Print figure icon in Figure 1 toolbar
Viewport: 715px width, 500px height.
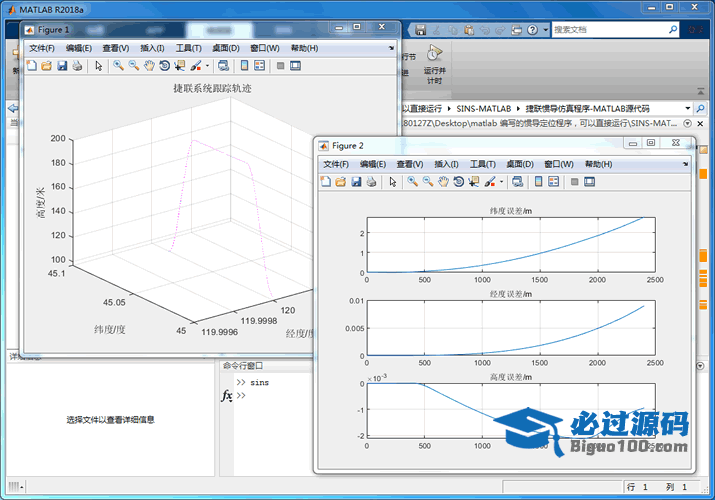pyautogui.click(x=78, y=66)
